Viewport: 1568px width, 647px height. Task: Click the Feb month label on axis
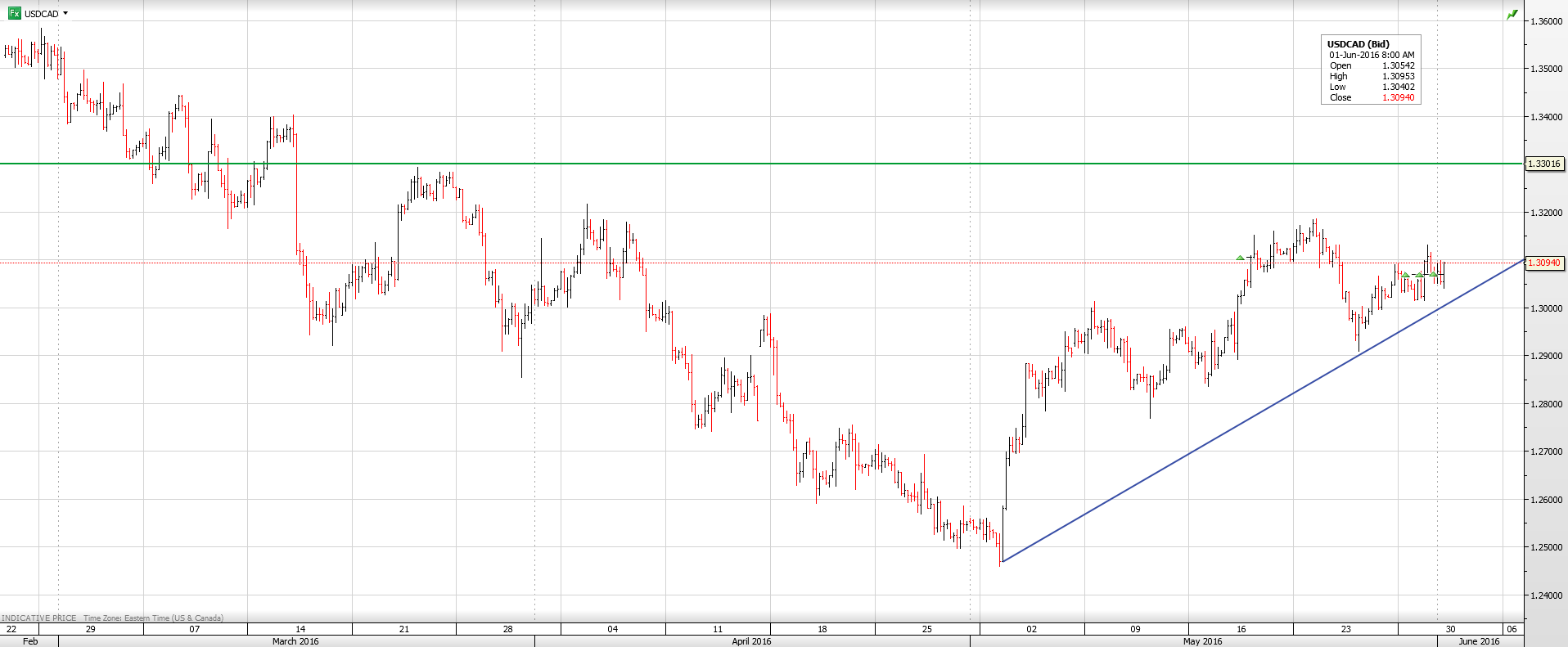point(30,641)
